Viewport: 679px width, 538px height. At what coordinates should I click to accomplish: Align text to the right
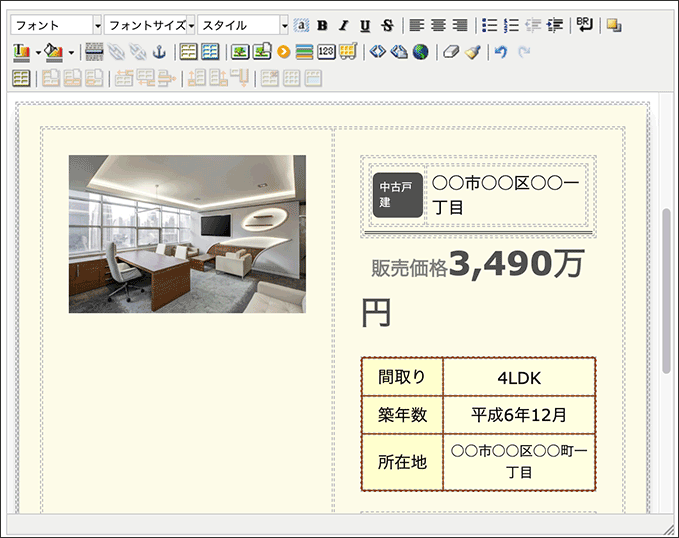pos(460,26)
